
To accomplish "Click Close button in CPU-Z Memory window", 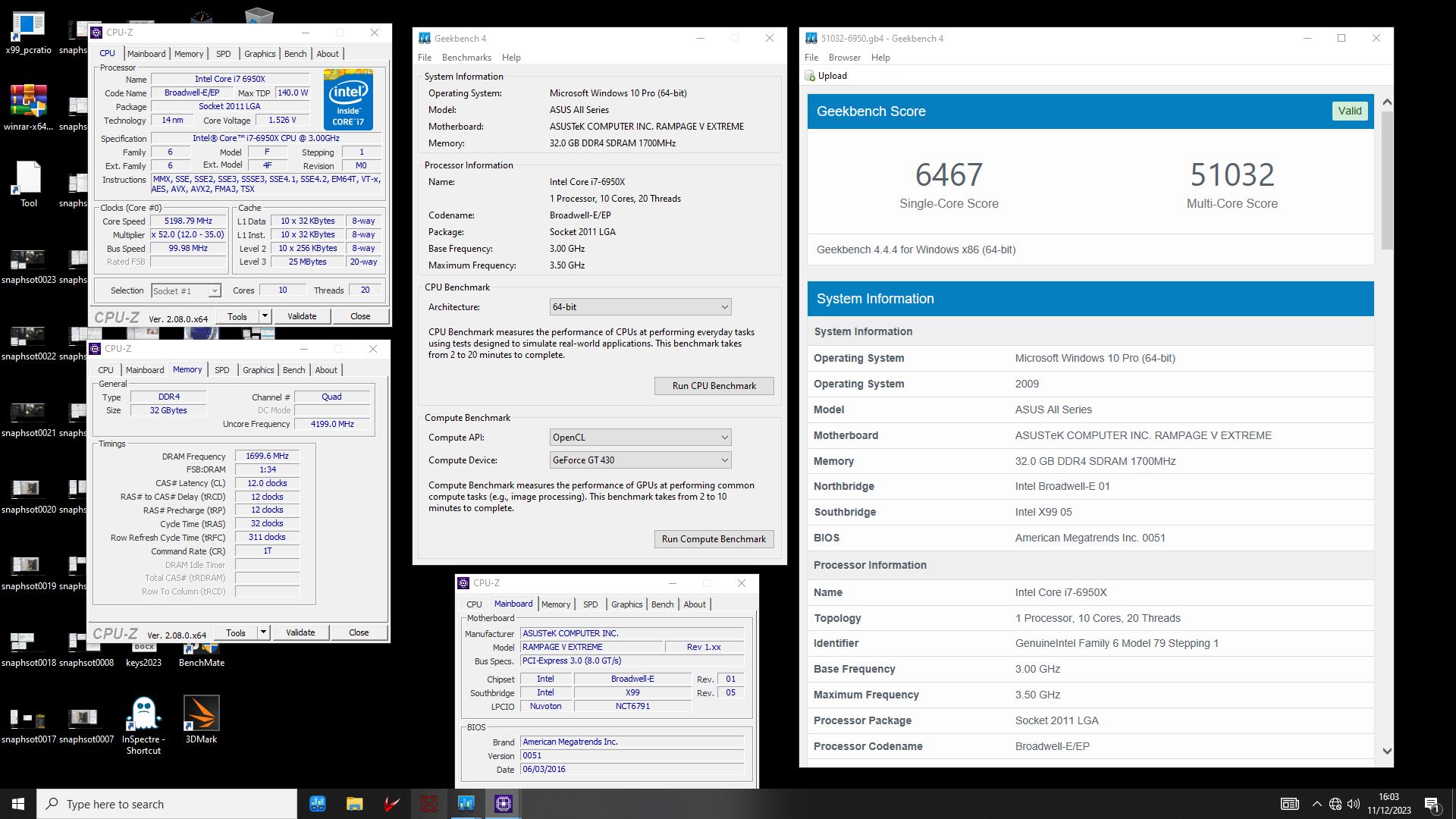I will [359, 632].
